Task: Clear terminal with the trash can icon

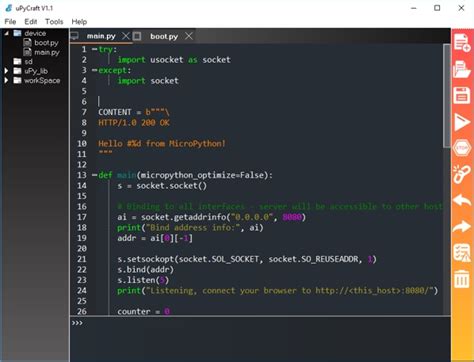Action: 462,279
